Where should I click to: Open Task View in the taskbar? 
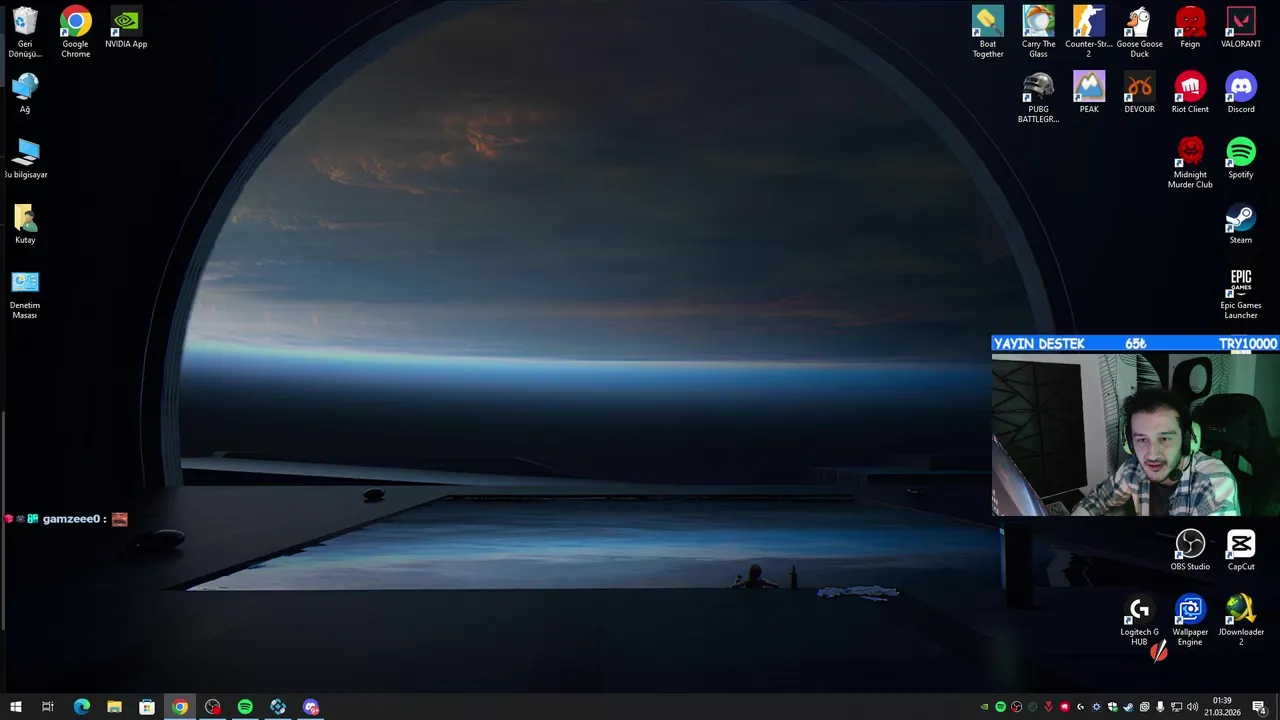pos(47,707)
